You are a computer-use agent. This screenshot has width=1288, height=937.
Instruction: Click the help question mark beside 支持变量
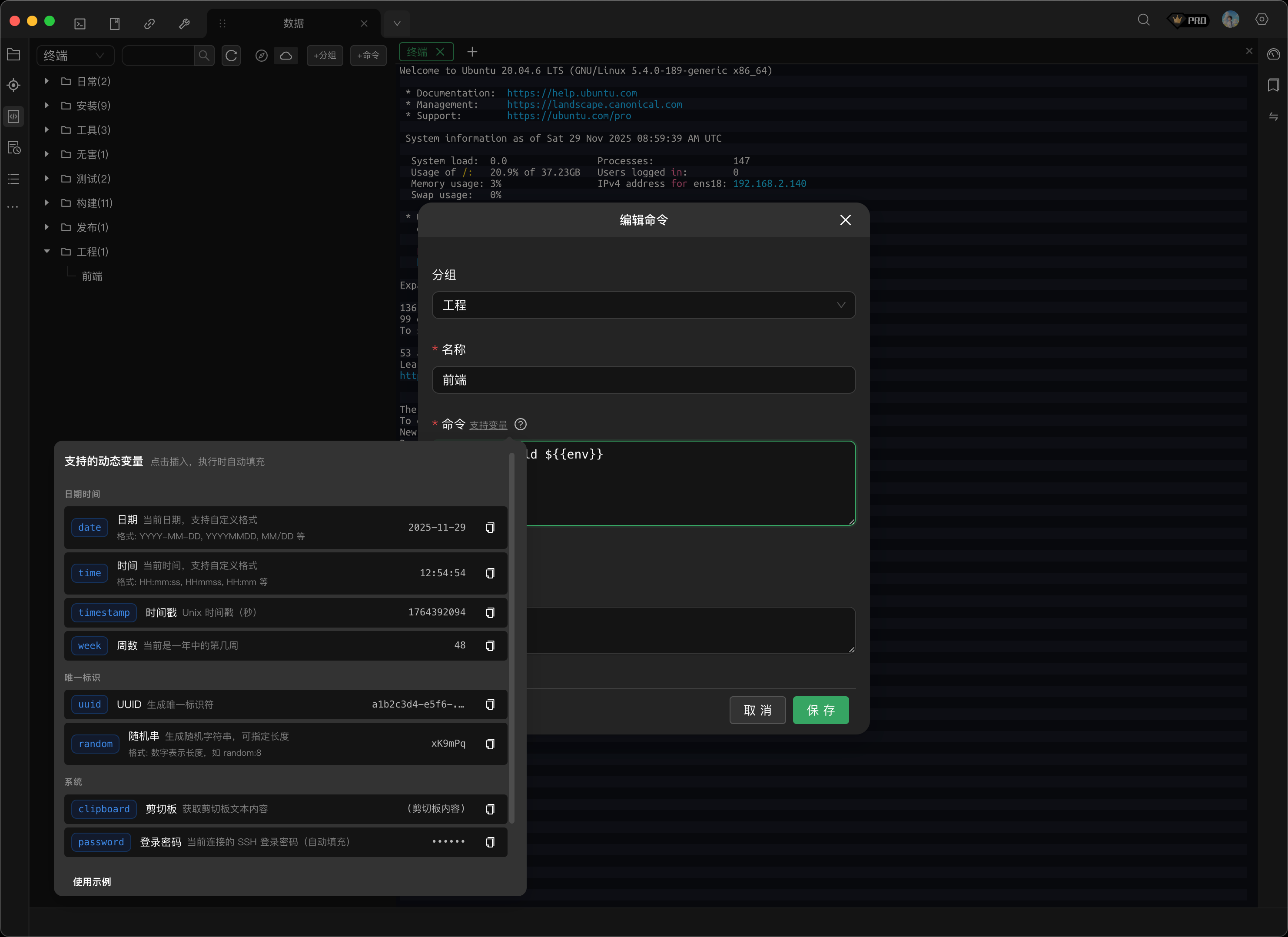pyautogui.click(x=520, y=424)
